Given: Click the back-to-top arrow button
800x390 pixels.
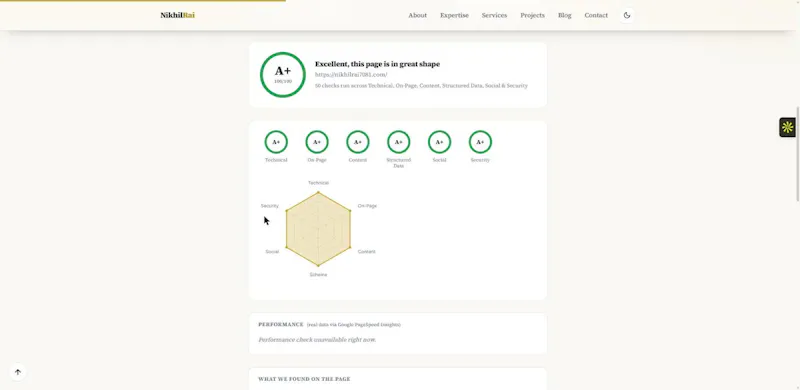Looking at the screenshot, I should [18, 372].
